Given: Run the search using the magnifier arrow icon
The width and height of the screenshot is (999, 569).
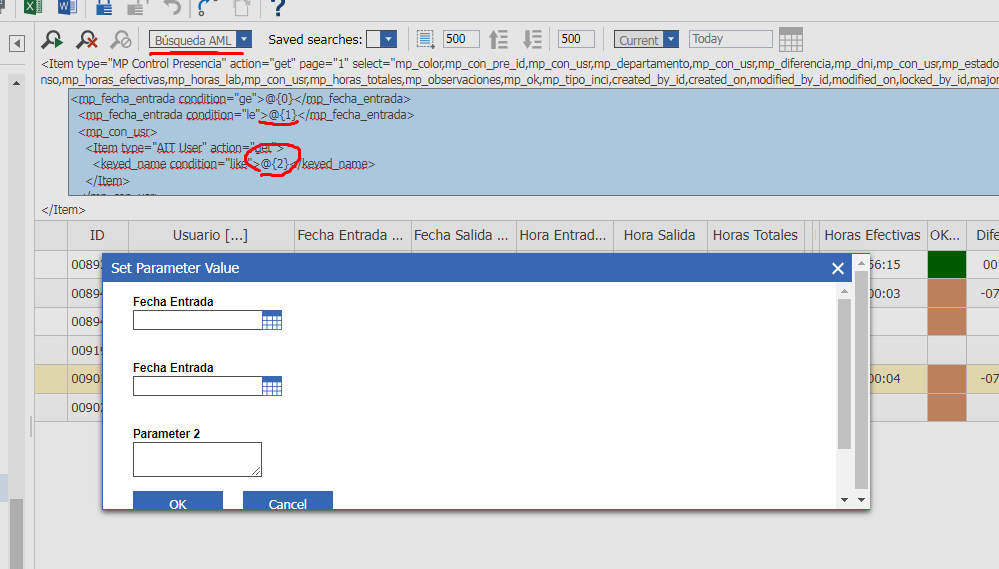Looking at the screenshot, I should (52, 40).
